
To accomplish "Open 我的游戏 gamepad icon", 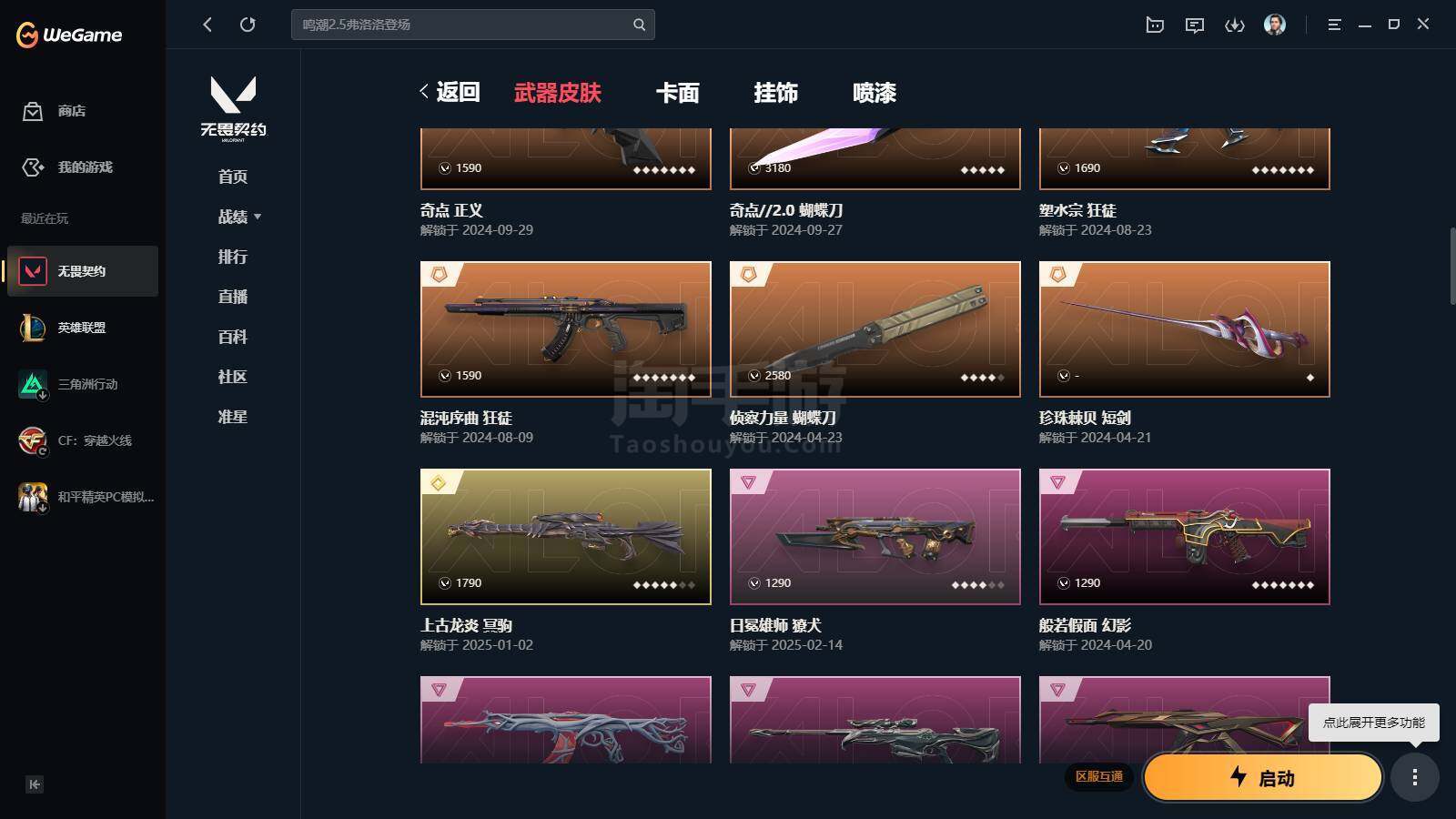I will [33, 167].
